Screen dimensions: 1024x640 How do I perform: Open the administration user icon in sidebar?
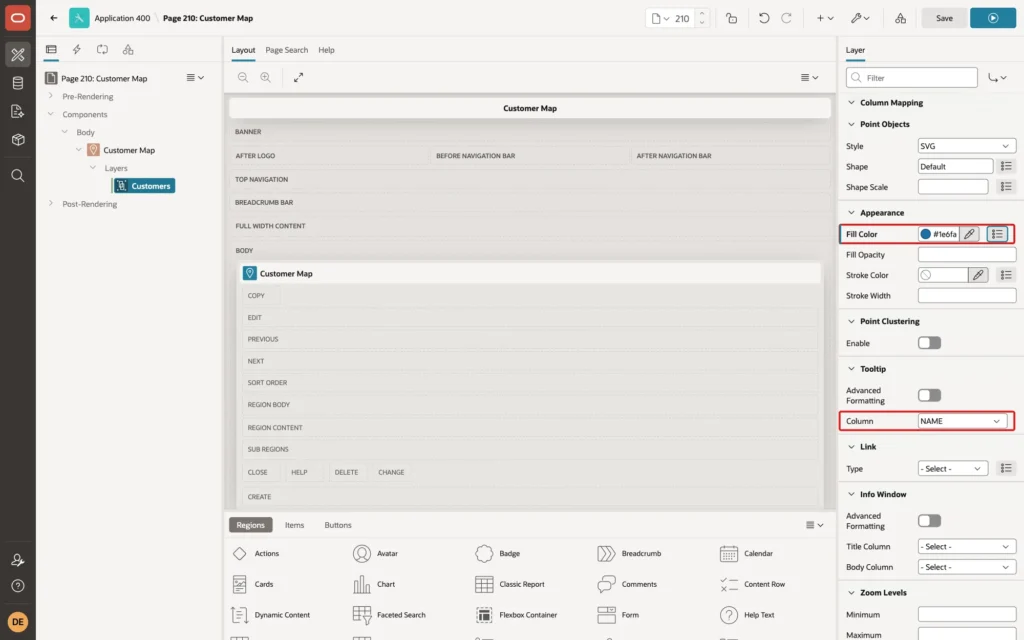[x=18, y=560]
